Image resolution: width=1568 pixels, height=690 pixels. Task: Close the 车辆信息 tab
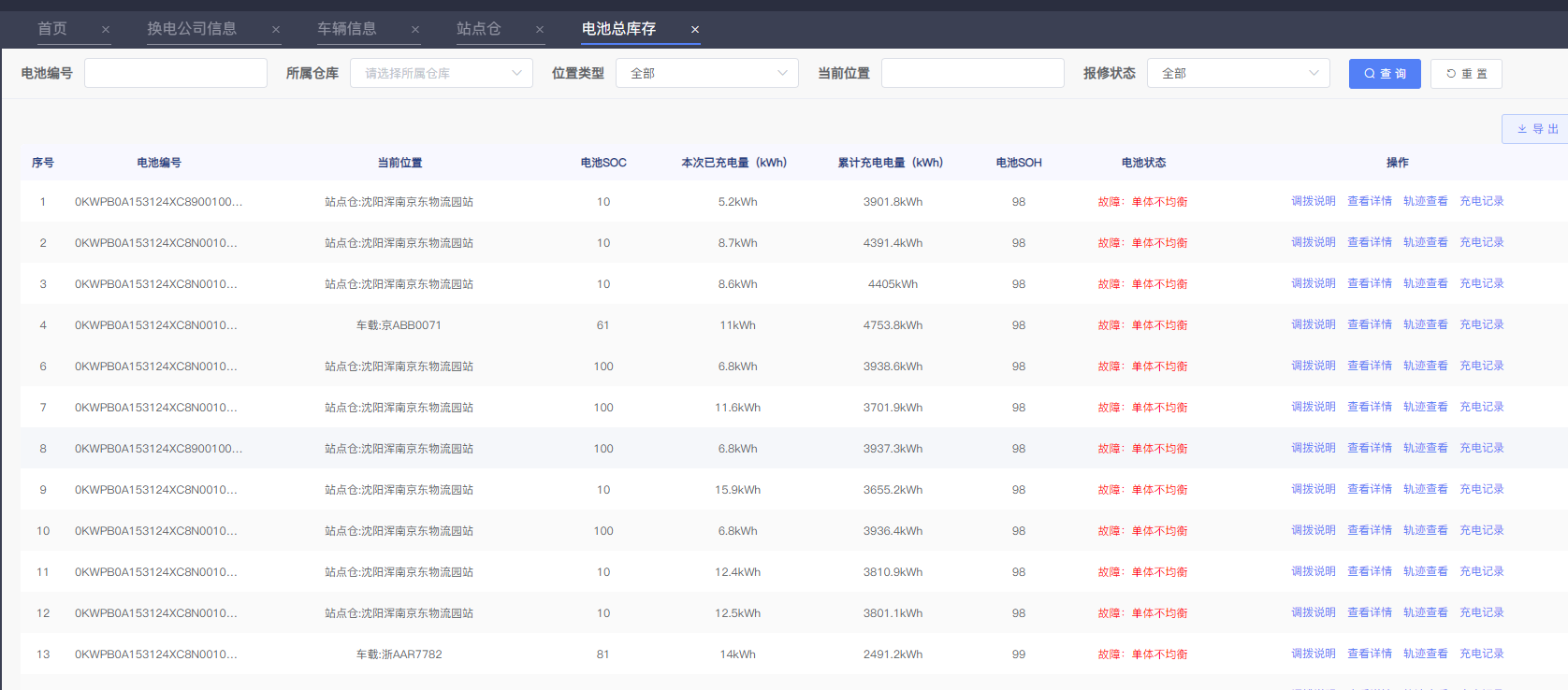coord(415,30)
